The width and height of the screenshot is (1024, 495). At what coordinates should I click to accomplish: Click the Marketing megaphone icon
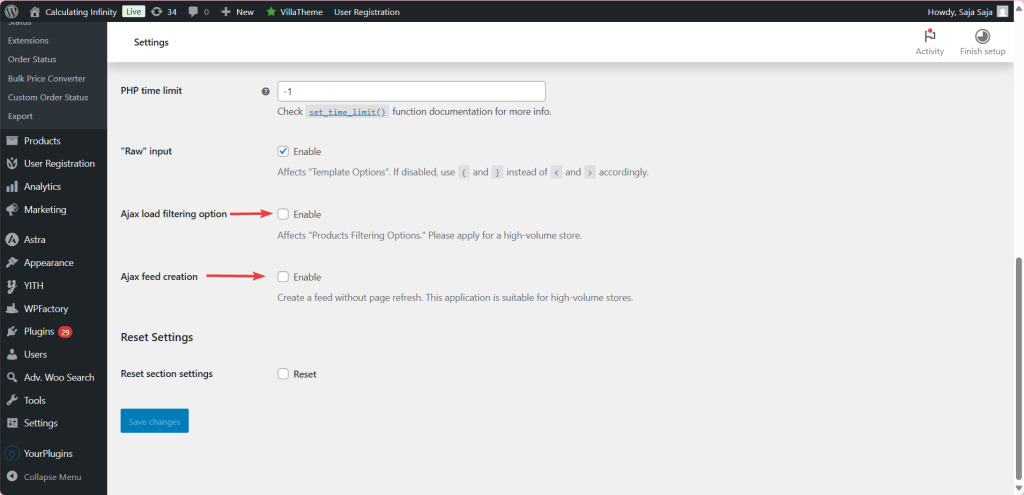(x=12, y=210)
